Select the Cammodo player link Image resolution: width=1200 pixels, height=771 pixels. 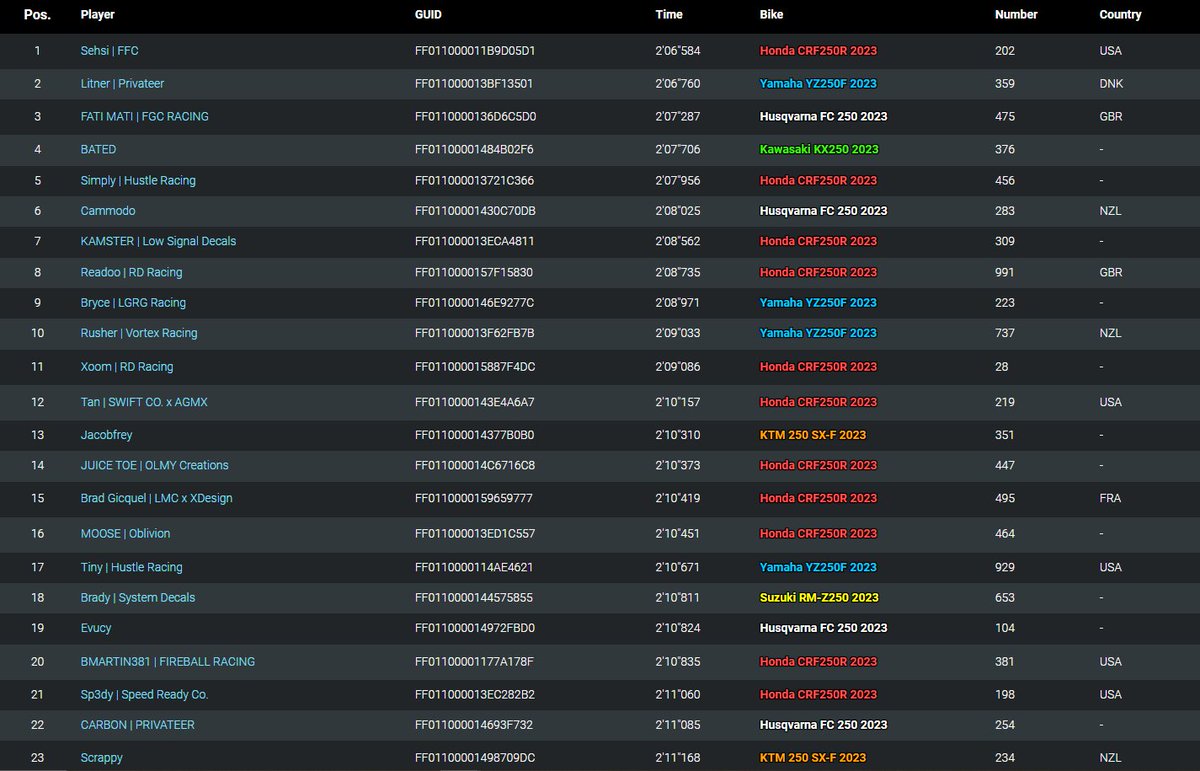click(108, 211)
